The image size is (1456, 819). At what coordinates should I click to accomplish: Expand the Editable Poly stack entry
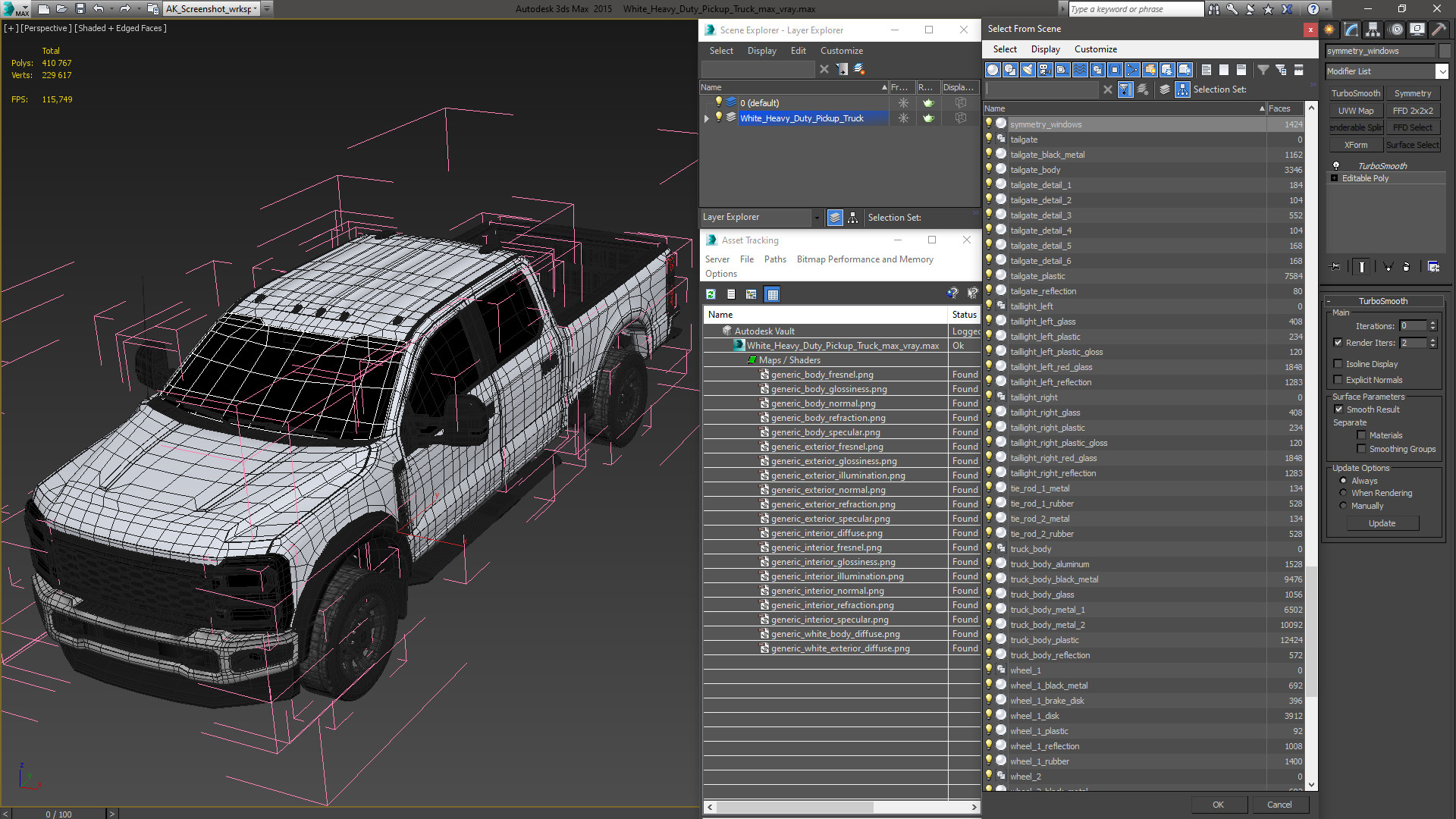pos(1335,178)
